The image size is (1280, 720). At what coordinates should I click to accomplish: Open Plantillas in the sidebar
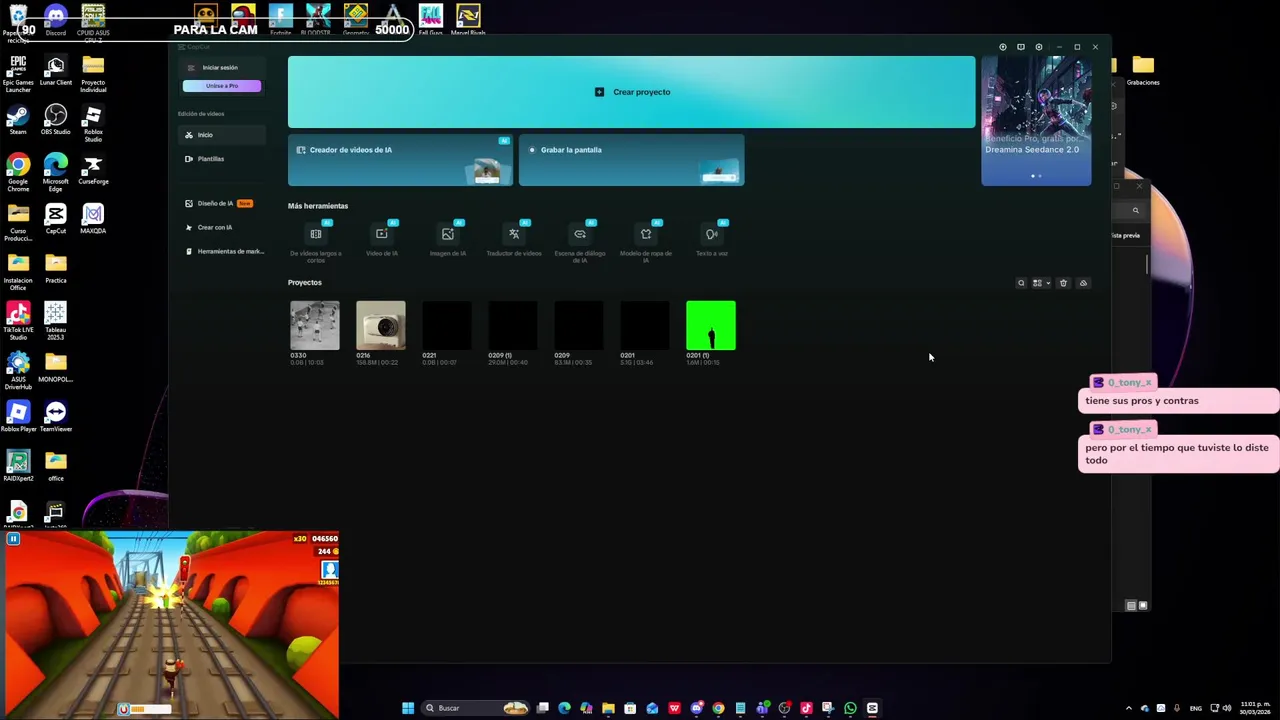click(x=222, y=159)
